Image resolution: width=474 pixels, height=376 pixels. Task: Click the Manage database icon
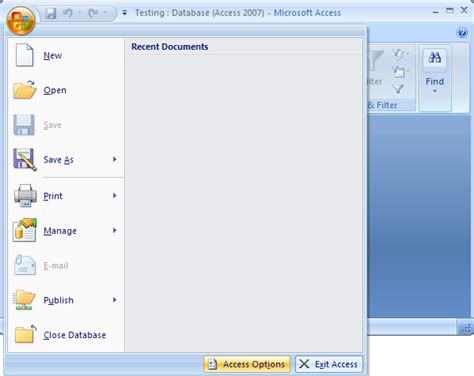25,230
